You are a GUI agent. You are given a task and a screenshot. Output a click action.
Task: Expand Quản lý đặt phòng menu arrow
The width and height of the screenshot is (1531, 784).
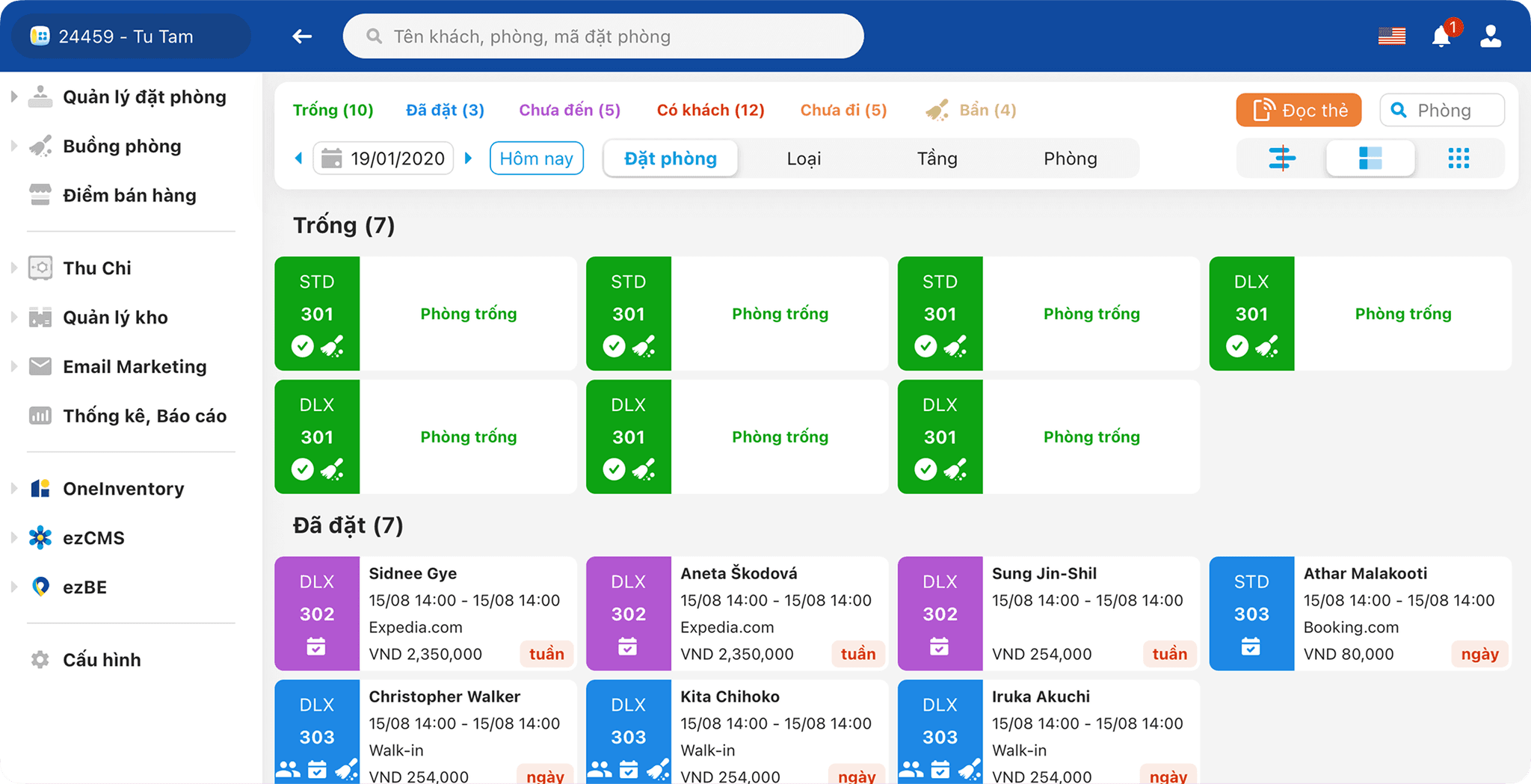13,96
